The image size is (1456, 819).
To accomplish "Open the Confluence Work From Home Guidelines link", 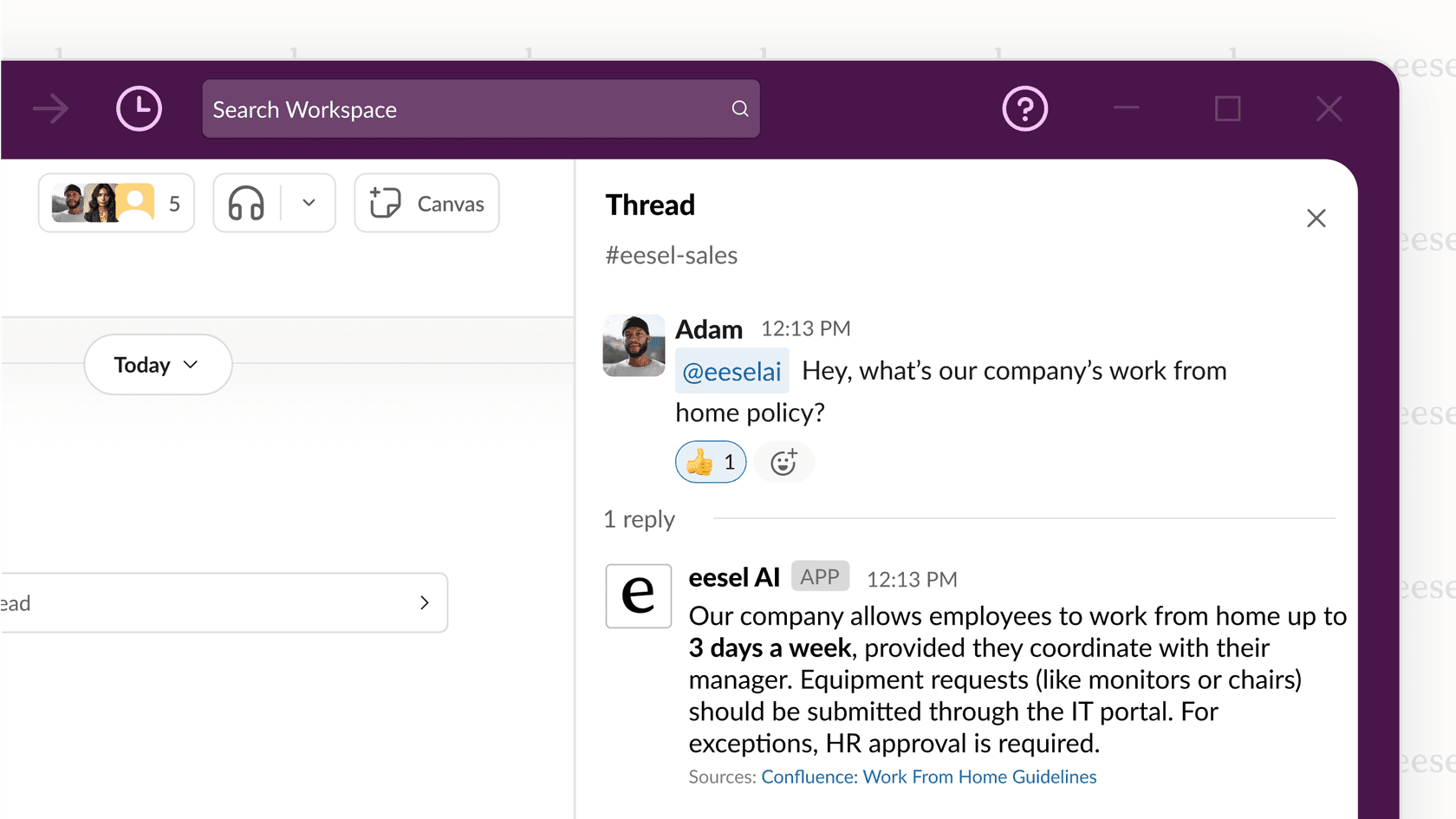I will 928,777.
